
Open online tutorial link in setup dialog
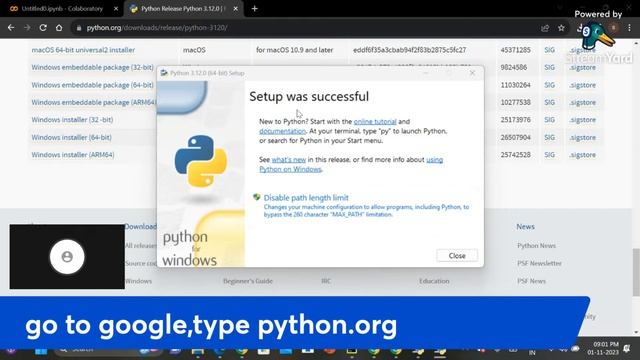point(375,122)
